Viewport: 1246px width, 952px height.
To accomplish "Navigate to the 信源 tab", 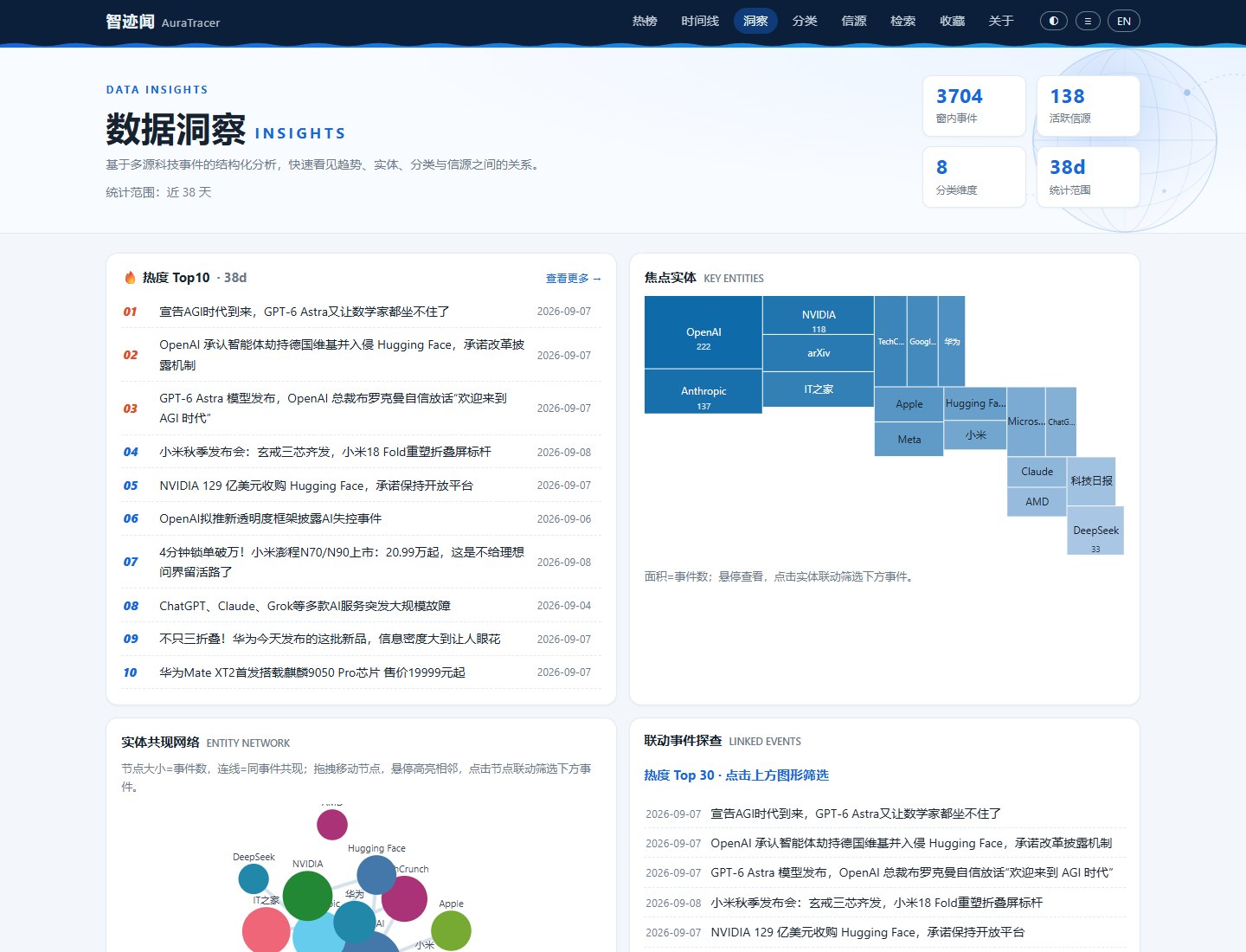I will point(854,21).
